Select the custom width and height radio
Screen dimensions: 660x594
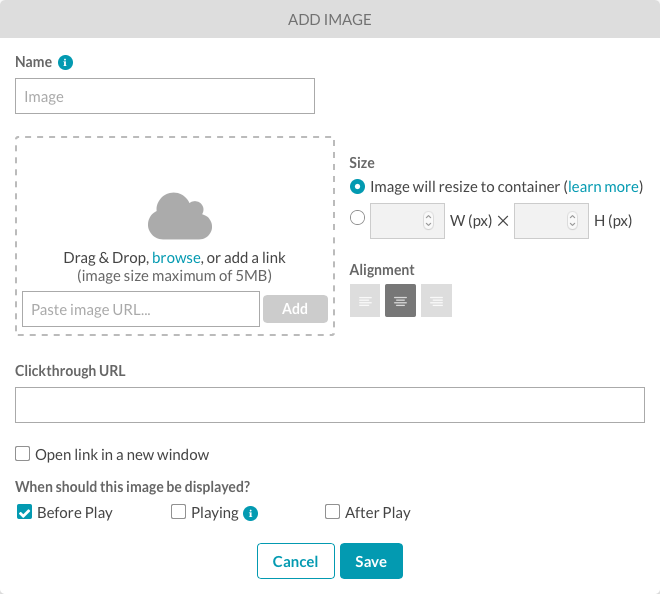(x=357, y=218)
